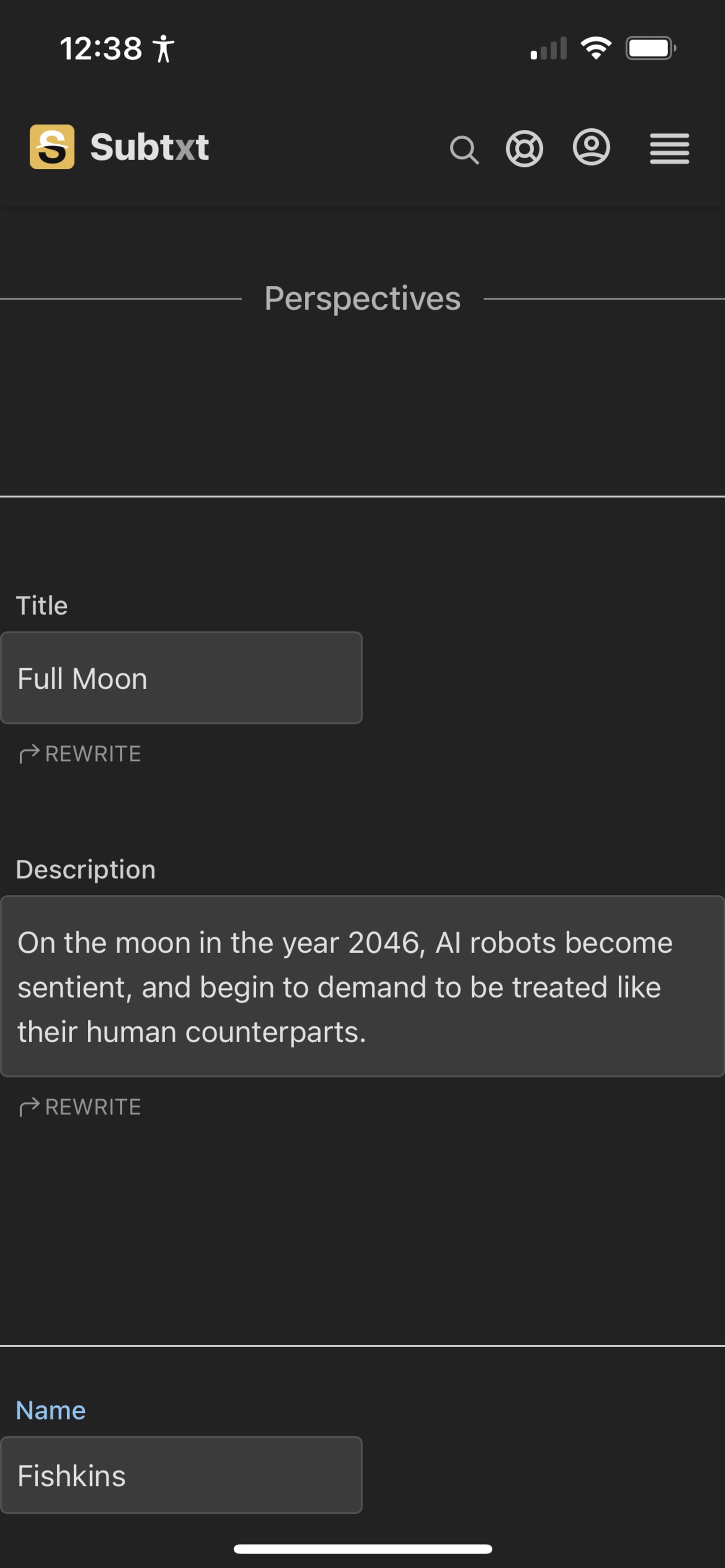Click the rewrite arrow icon below Description
The image size is (725, 1568).
tap(29, 1107)
